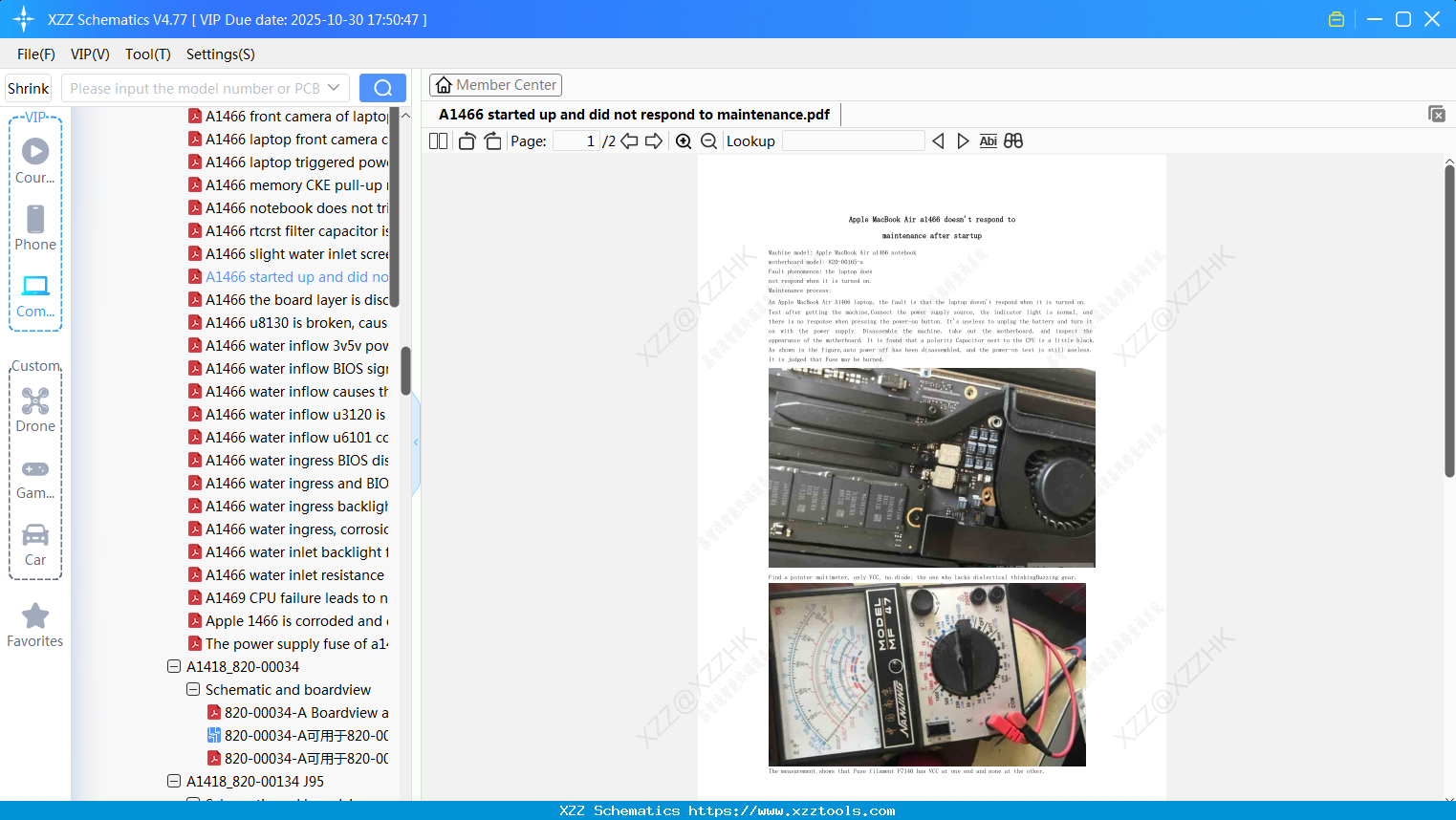Open 'A1466 the board layer is' document
The width and height of the screenshot is (1456, 820).
click(x=296, y=299)
